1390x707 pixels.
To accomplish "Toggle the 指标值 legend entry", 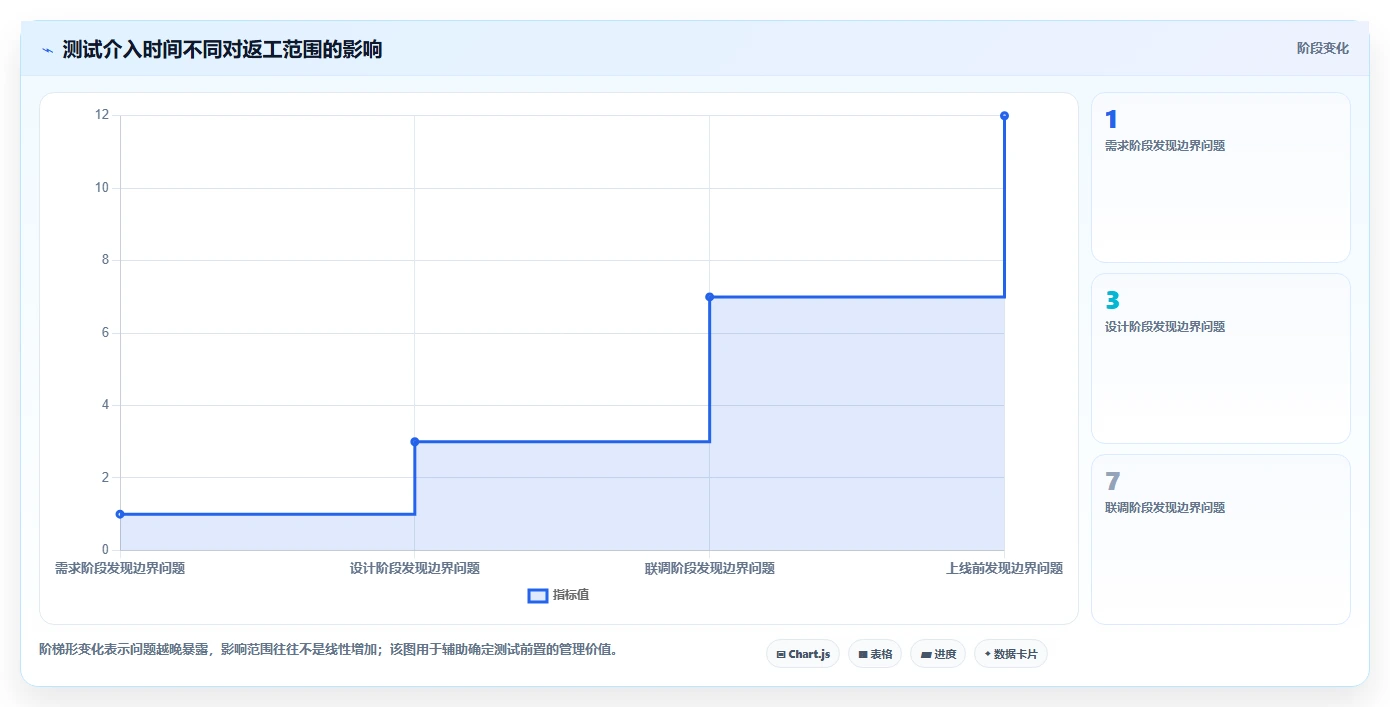I will click(x=559, y=595).
